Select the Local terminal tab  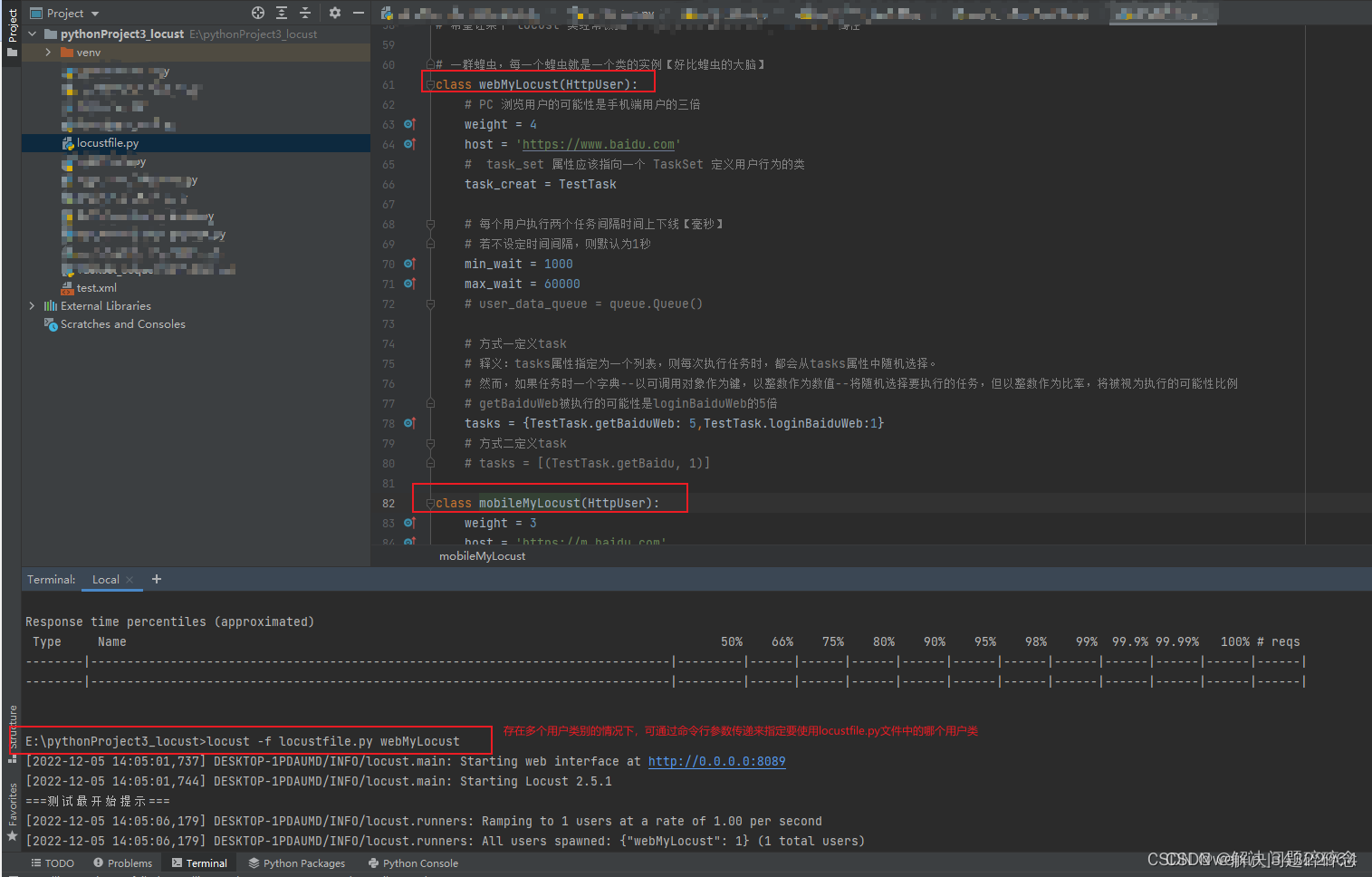tap(106, 580)
